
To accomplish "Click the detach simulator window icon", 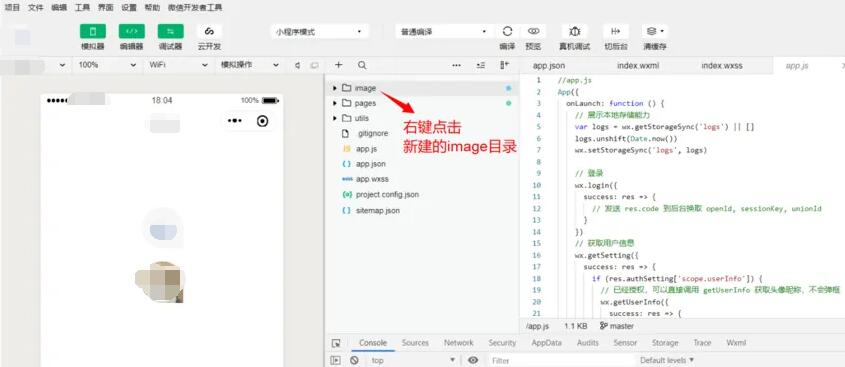I will click(x=314, y=65).
